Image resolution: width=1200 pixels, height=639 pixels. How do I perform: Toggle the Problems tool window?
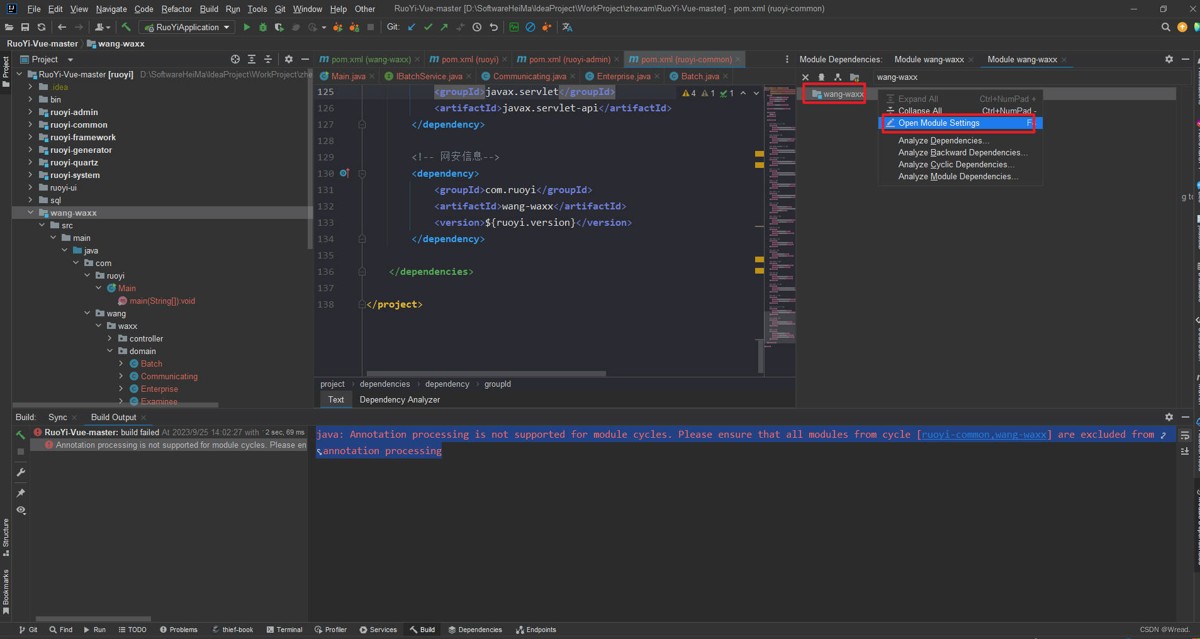click(178, 630)
